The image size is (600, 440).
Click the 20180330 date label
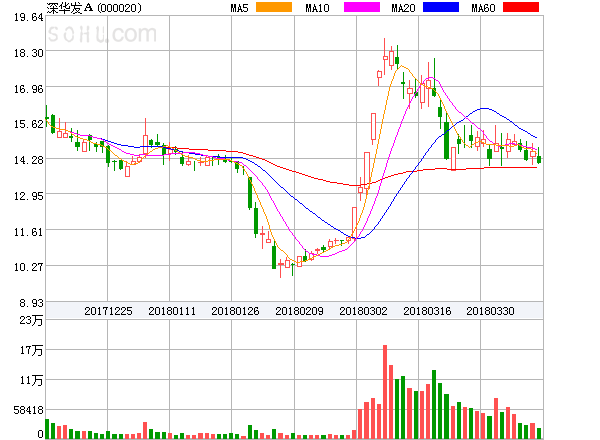(x=490, y=311)
